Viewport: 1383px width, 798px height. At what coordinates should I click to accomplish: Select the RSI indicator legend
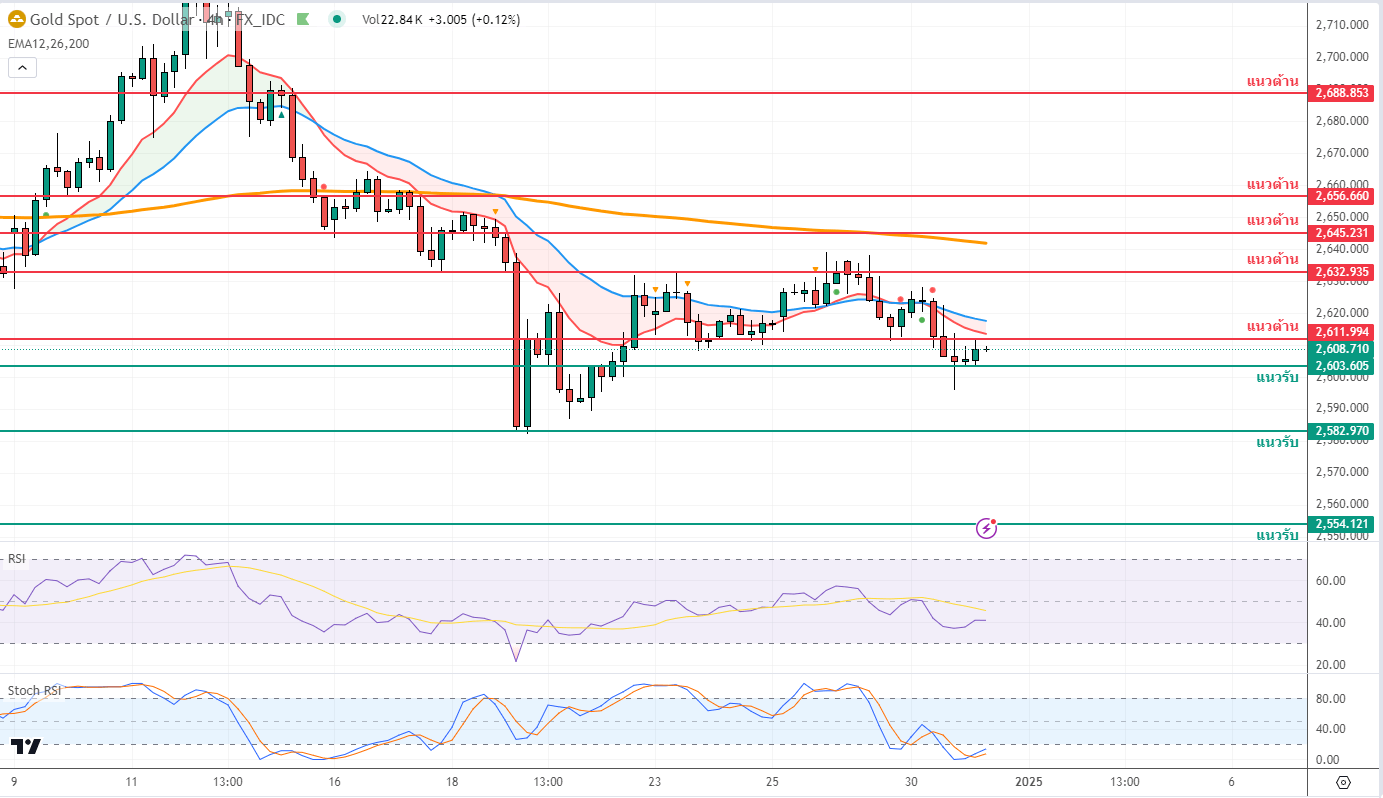point(16,559)
